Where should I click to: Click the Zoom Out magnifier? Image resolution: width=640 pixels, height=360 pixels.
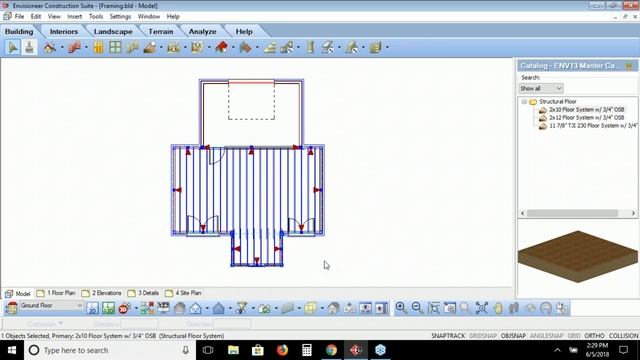[x=417, y=308]
